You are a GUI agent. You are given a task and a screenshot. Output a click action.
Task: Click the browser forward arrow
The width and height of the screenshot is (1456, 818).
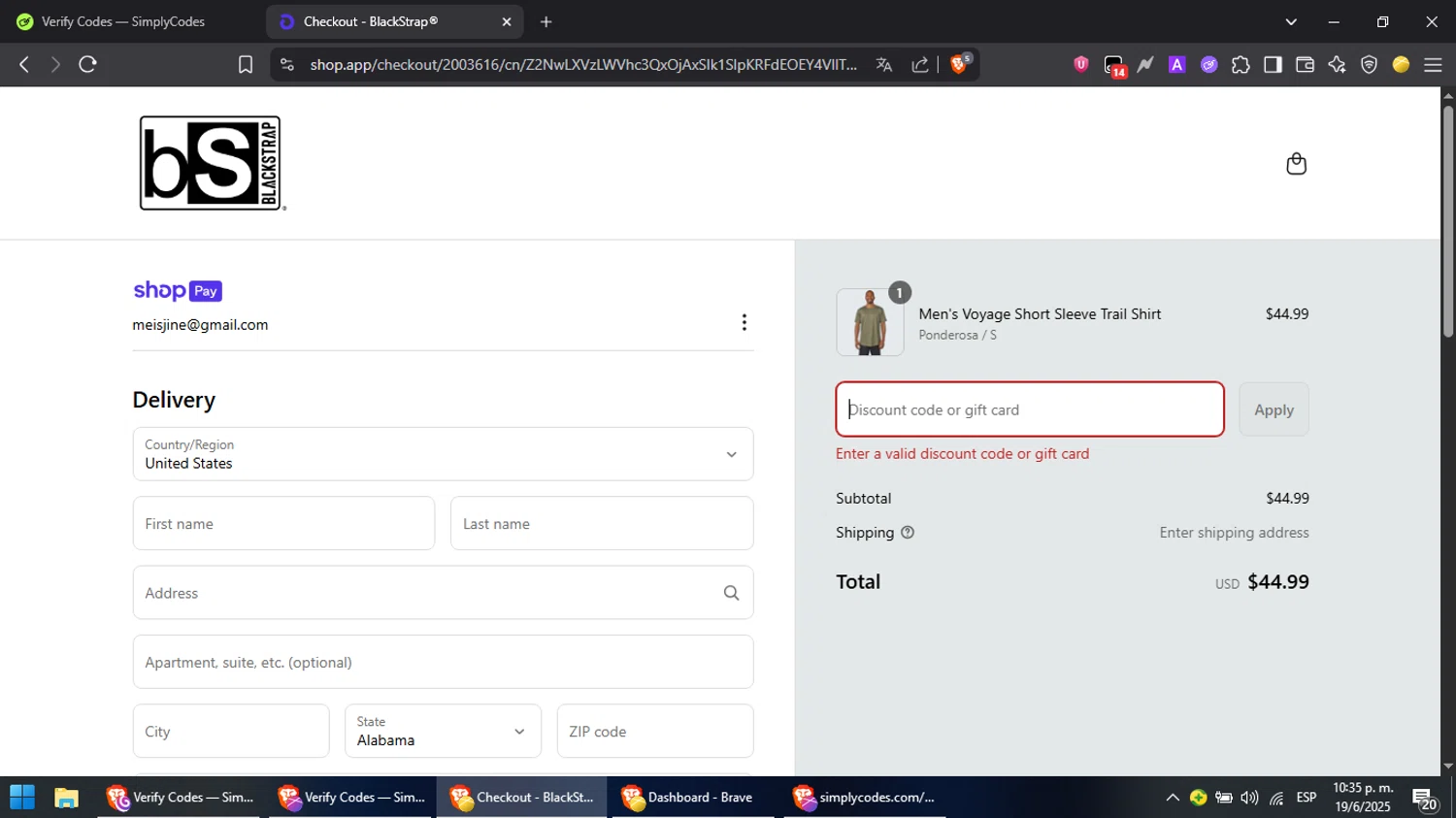[x=55, y=64]
